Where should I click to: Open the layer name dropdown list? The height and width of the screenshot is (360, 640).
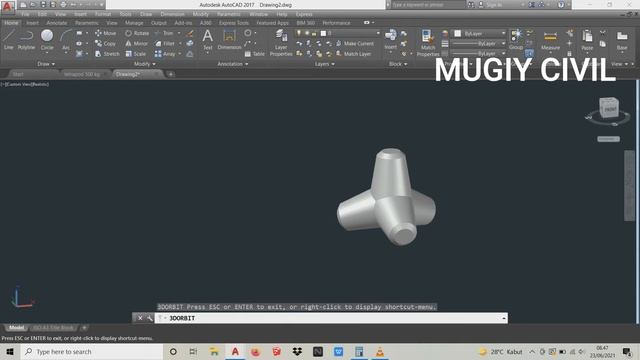pos(378,33)
